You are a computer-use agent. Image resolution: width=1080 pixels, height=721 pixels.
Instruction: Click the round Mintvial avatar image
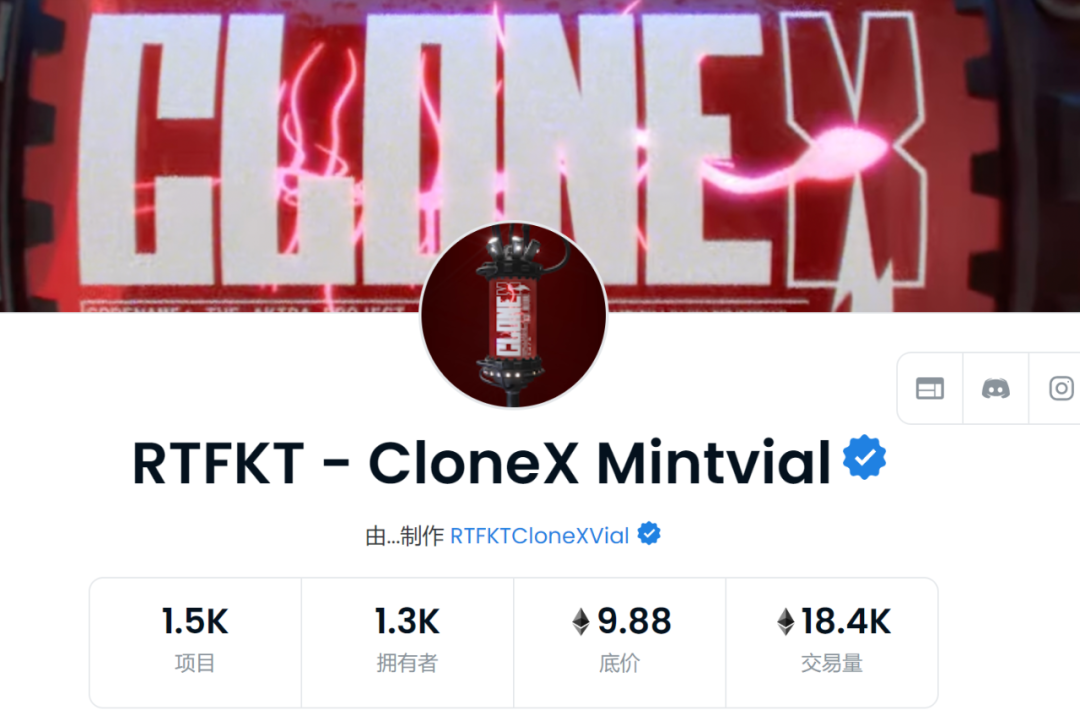pos(513,315)
